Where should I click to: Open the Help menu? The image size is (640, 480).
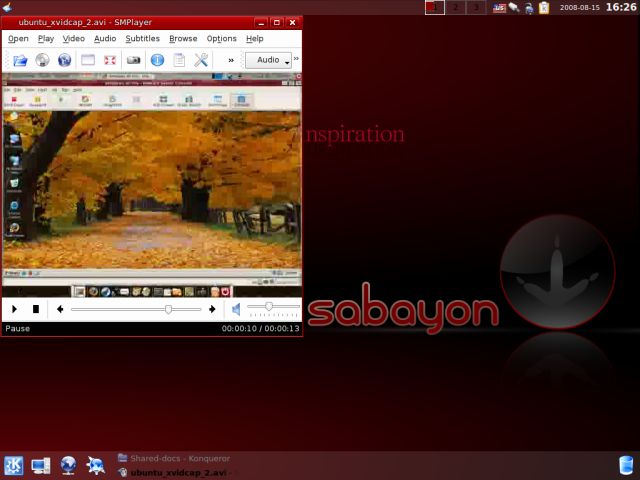pyautogui.click(x=254, y=39)
